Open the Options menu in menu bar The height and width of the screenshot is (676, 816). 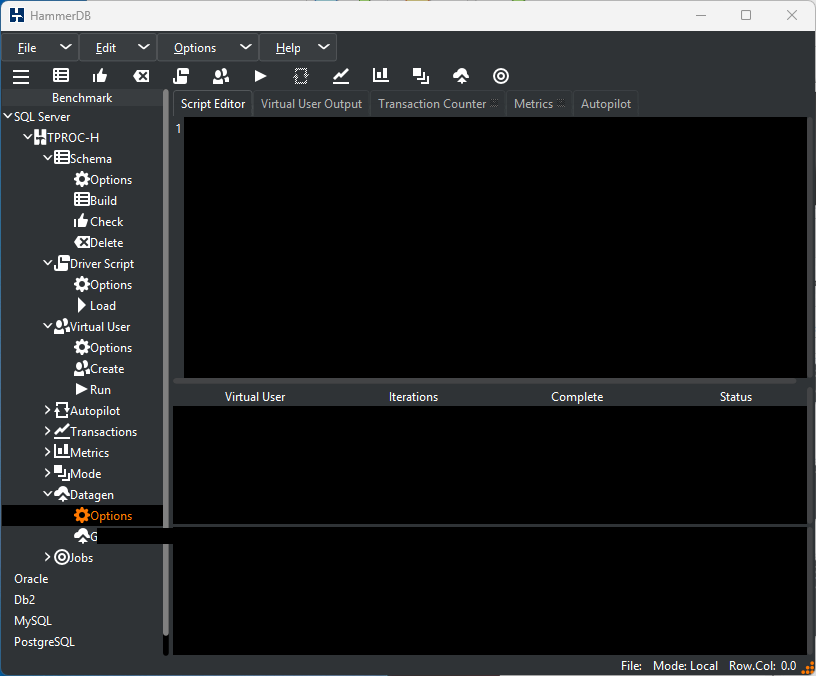coord(208,48)
